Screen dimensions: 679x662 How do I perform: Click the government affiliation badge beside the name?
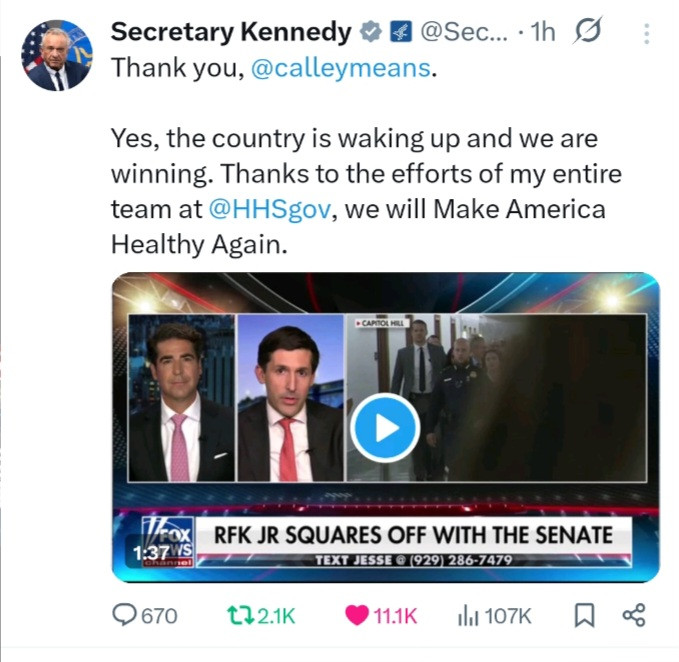[398, 32]
